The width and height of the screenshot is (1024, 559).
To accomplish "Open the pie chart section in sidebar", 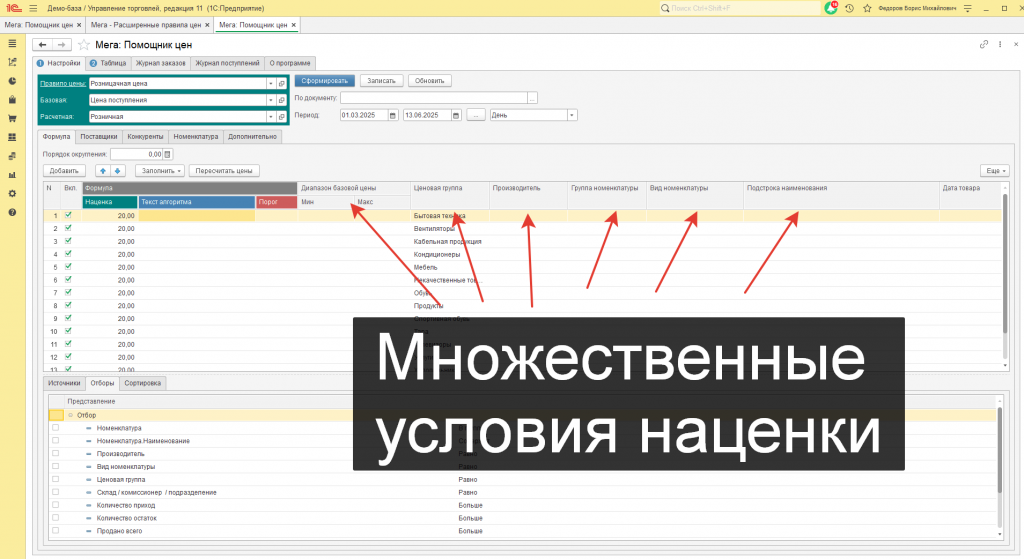I will click(x=12, y=81).
